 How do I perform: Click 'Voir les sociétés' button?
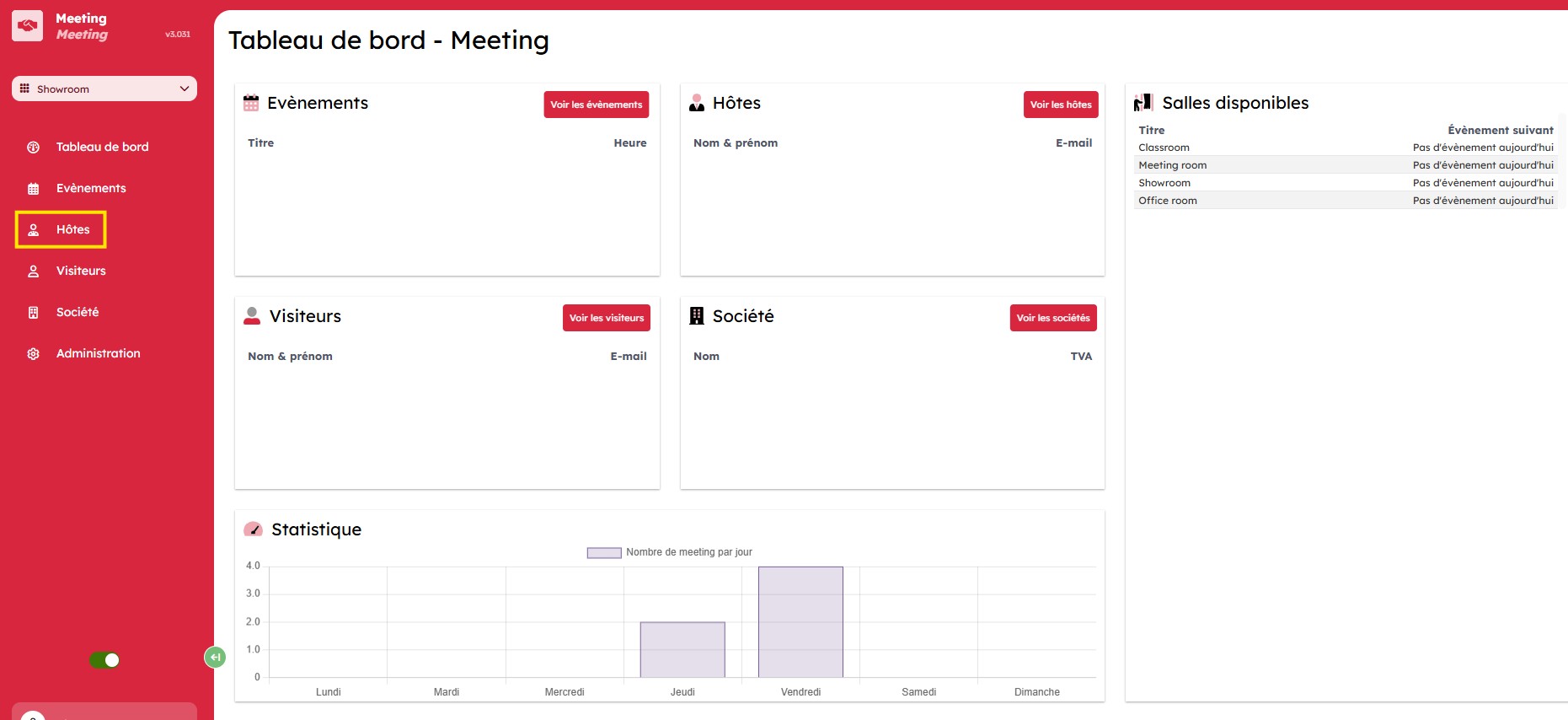[1052, 318]
